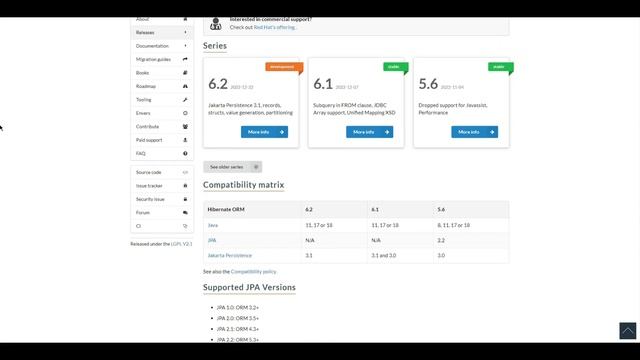Open the Source code sidebar link
The image size is (640, 360).
tap(162, 173)
